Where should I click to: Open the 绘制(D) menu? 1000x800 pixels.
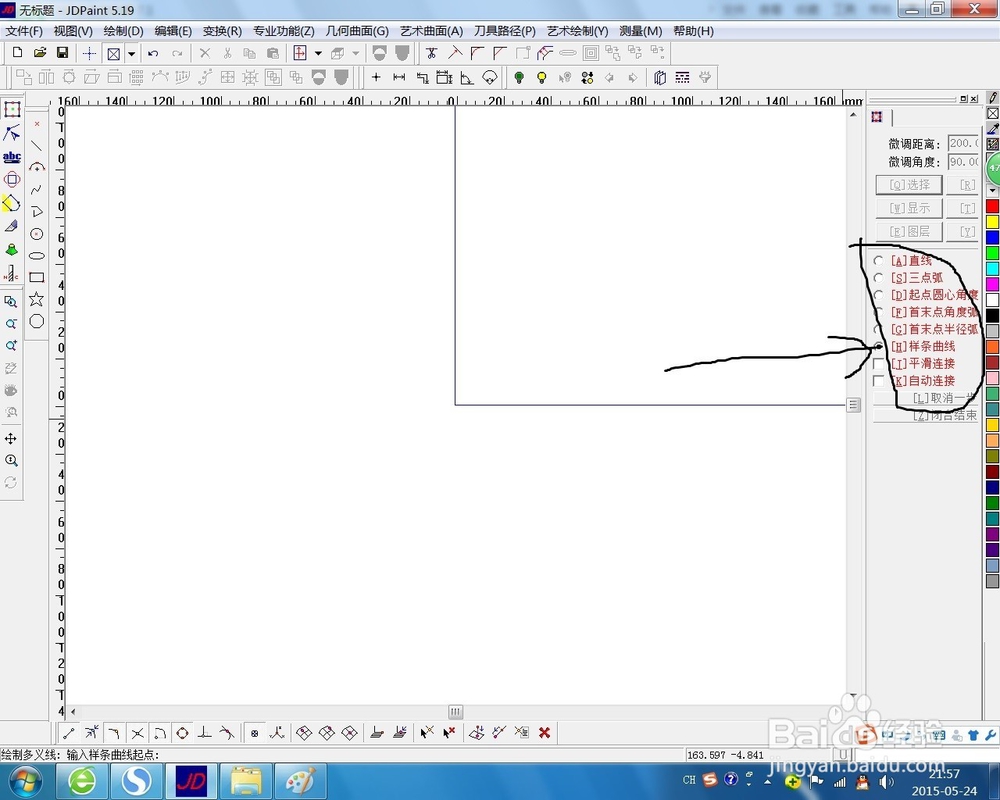click(123, 31)
